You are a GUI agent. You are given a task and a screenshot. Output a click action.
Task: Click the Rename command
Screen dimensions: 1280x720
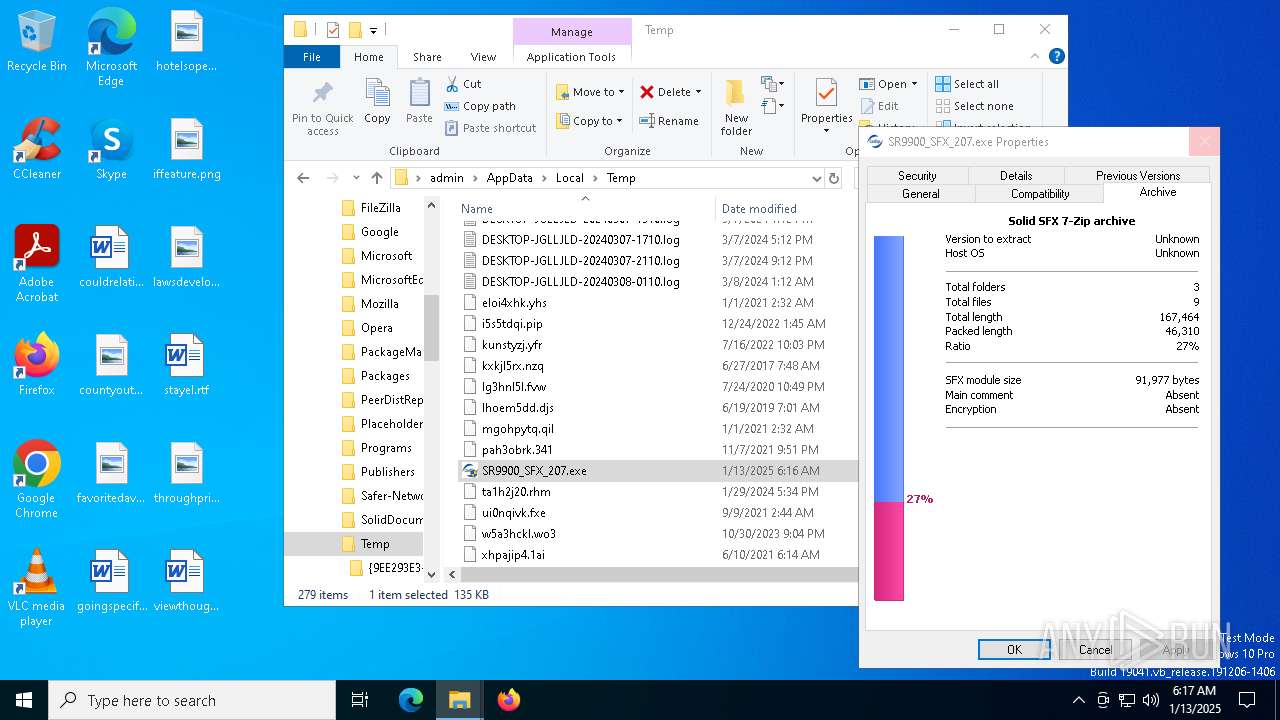669,121
